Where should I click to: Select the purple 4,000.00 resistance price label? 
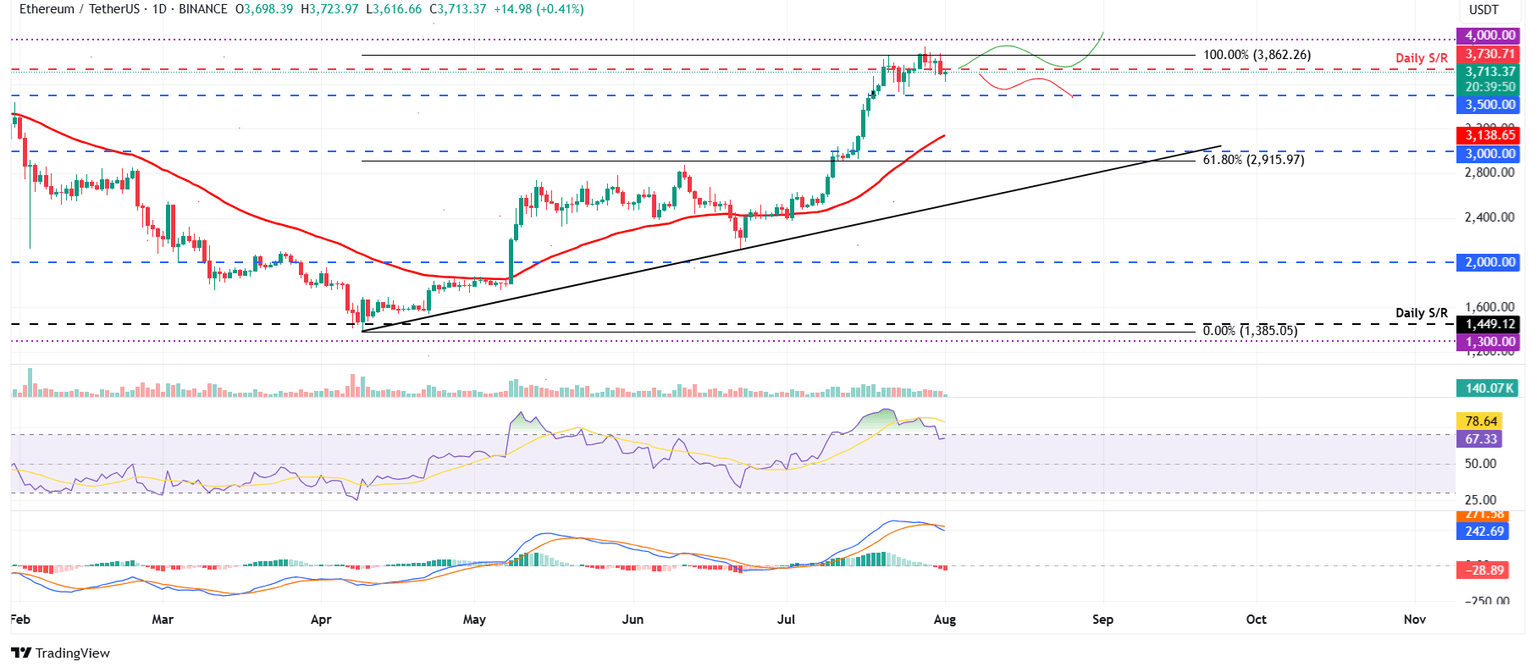1489,35
